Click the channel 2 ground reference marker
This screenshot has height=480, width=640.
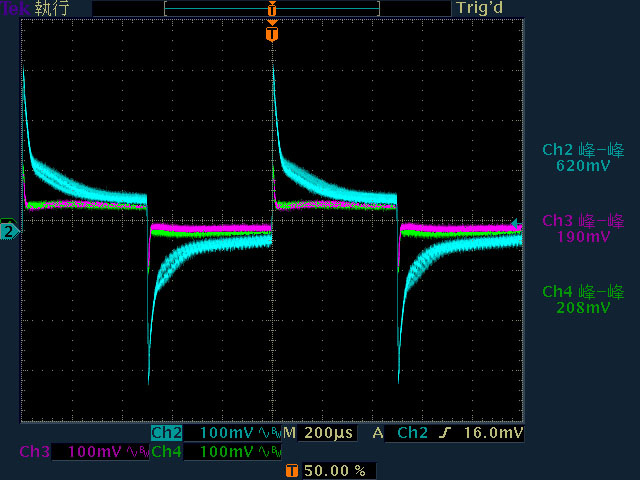[x=9, y=232]
